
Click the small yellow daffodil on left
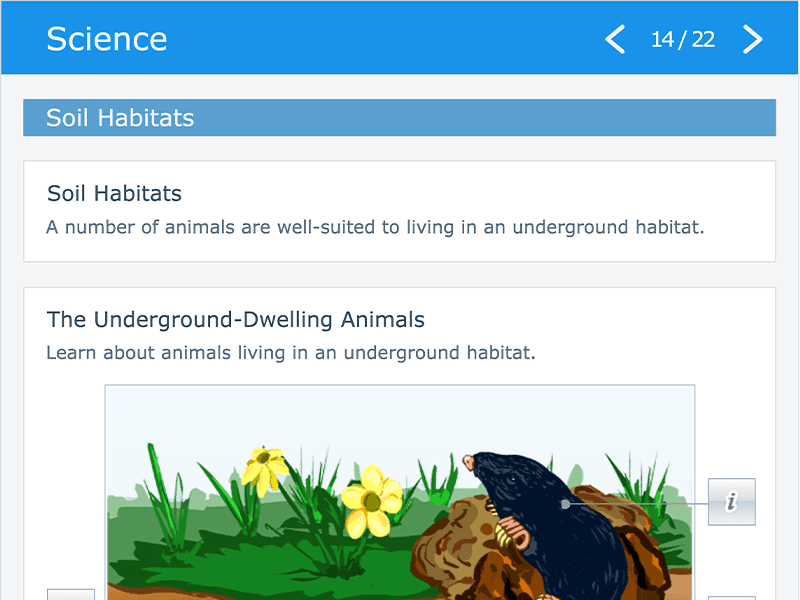tap(264, 468)
